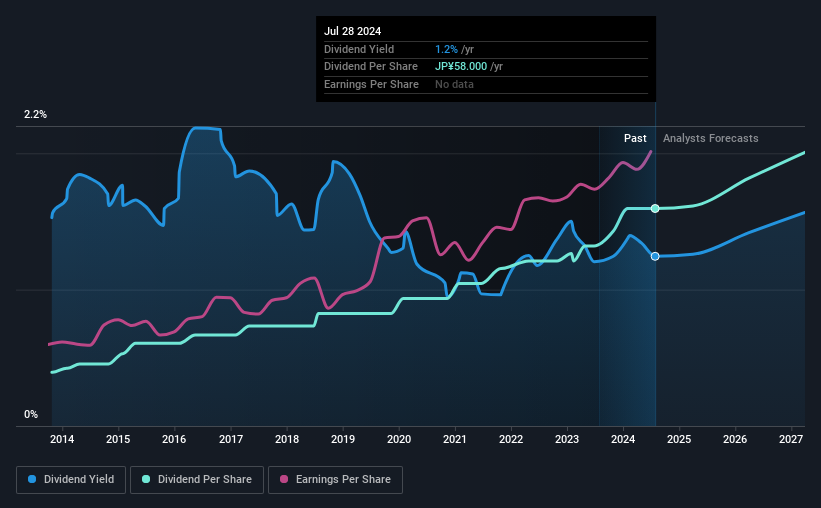Click the 2020 x-axis year label
The height and width of the screenshot is (508, 821).
pyautogui.click(x=399, y=439)
